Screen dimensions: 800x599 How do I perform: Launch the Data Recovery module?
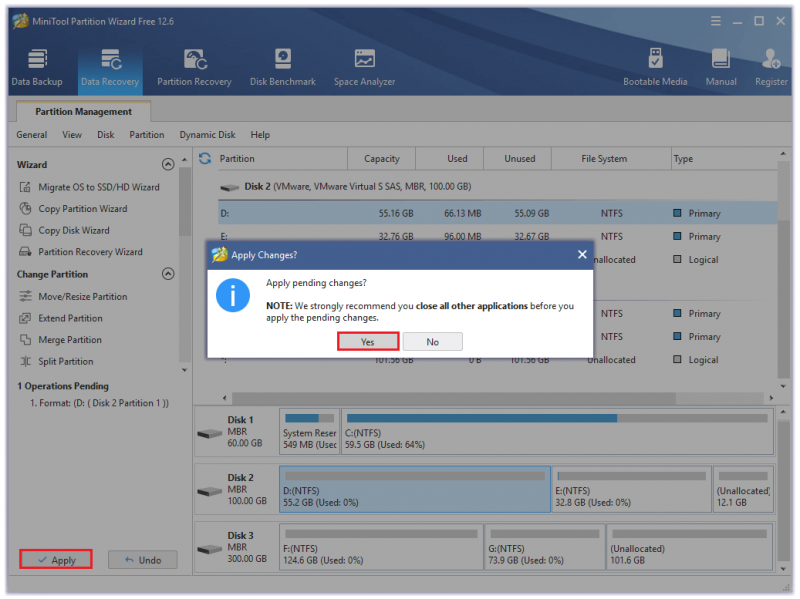tap(110, 67)
